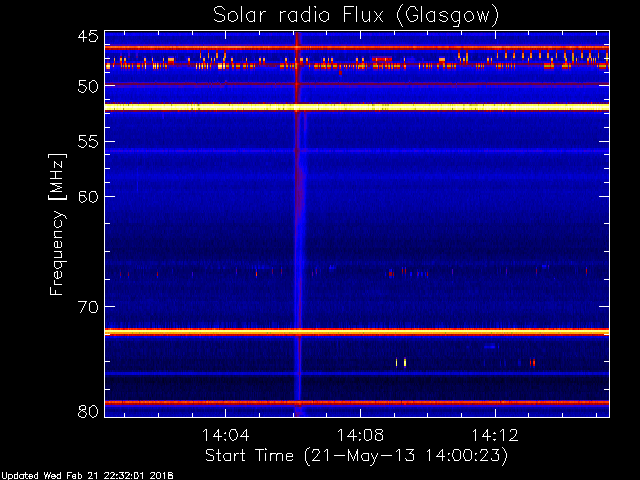Click the 45 frequency tick label

tap(88, 36)
